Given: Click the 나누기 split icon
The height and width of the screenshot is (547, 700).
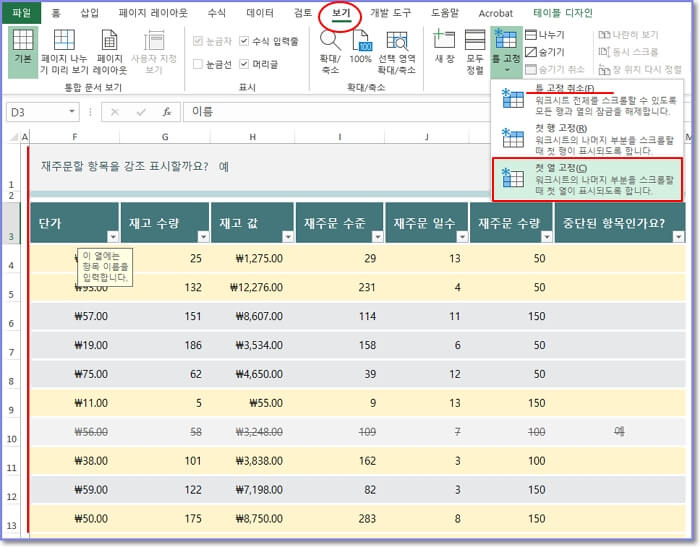Looking at the screenshot, I should [x=530, y=34].
